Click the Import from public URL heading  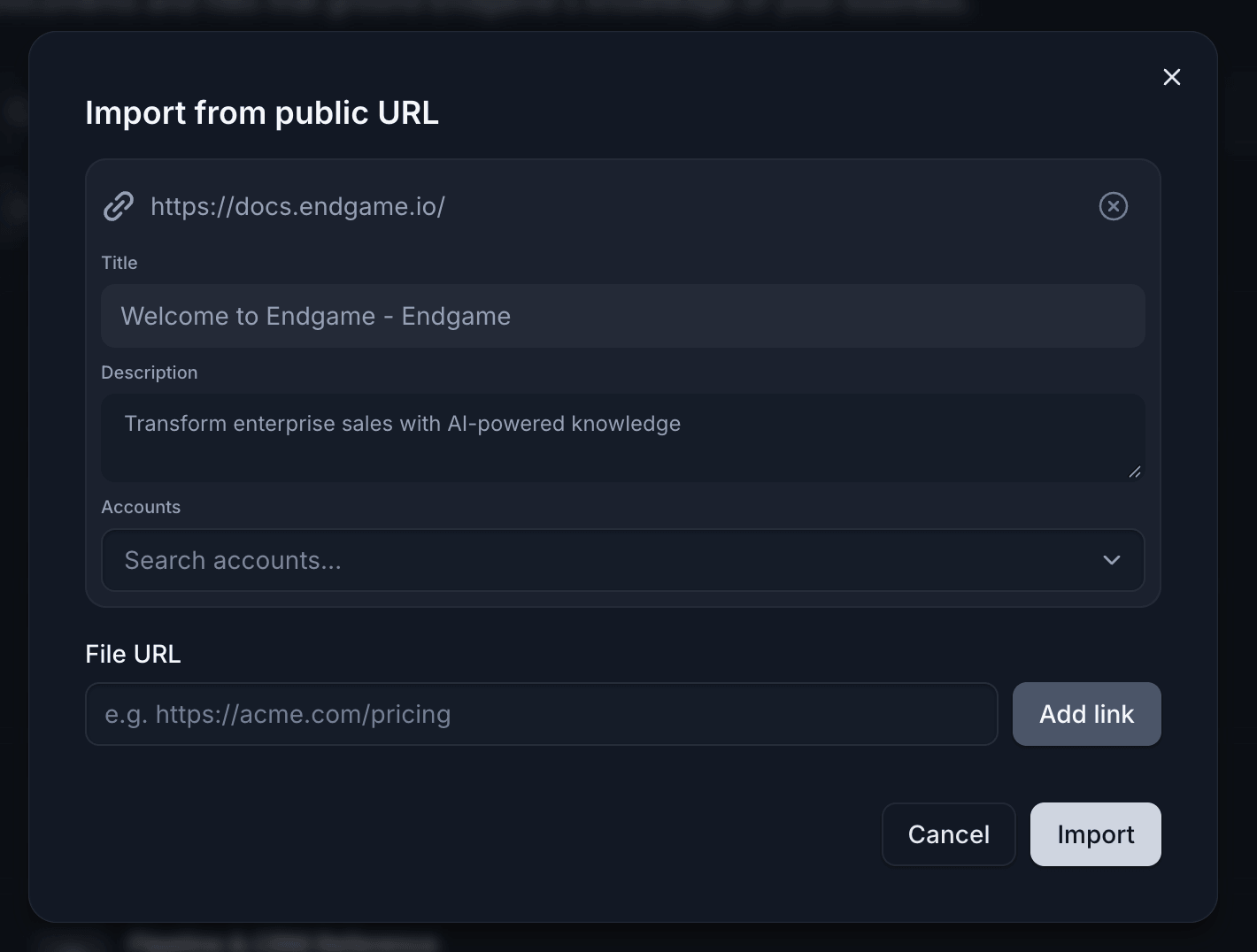point(262,113)
